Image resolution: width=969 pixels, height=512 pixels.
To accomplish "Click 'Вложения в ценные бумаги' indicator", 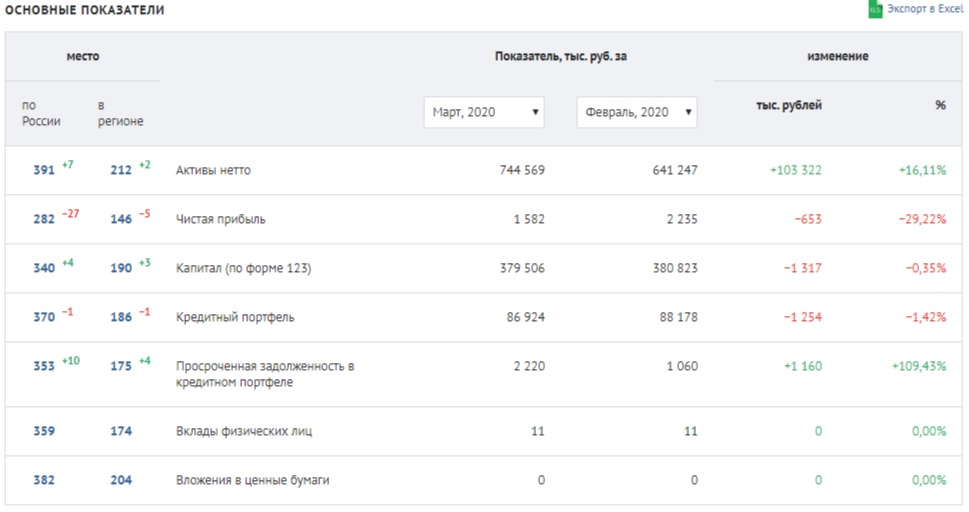I will click(252, 480).
